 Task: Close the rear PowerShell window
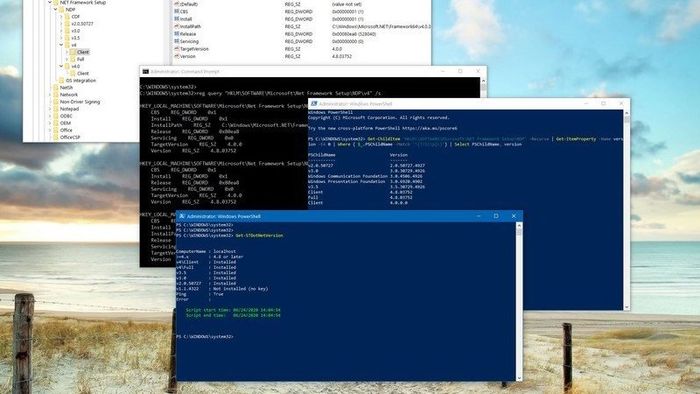[x=621, y=104]
